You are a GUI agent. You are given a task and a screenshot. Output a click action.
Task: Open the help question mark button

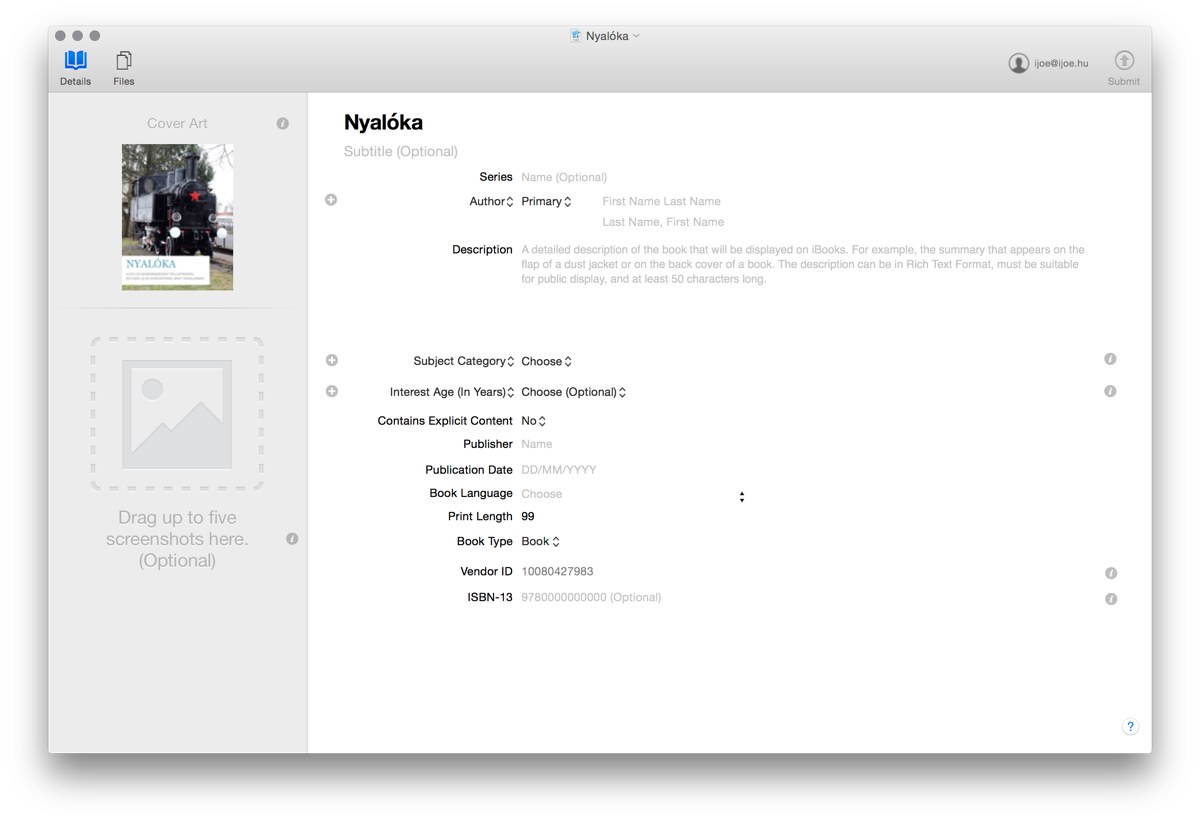point(1130,727)
